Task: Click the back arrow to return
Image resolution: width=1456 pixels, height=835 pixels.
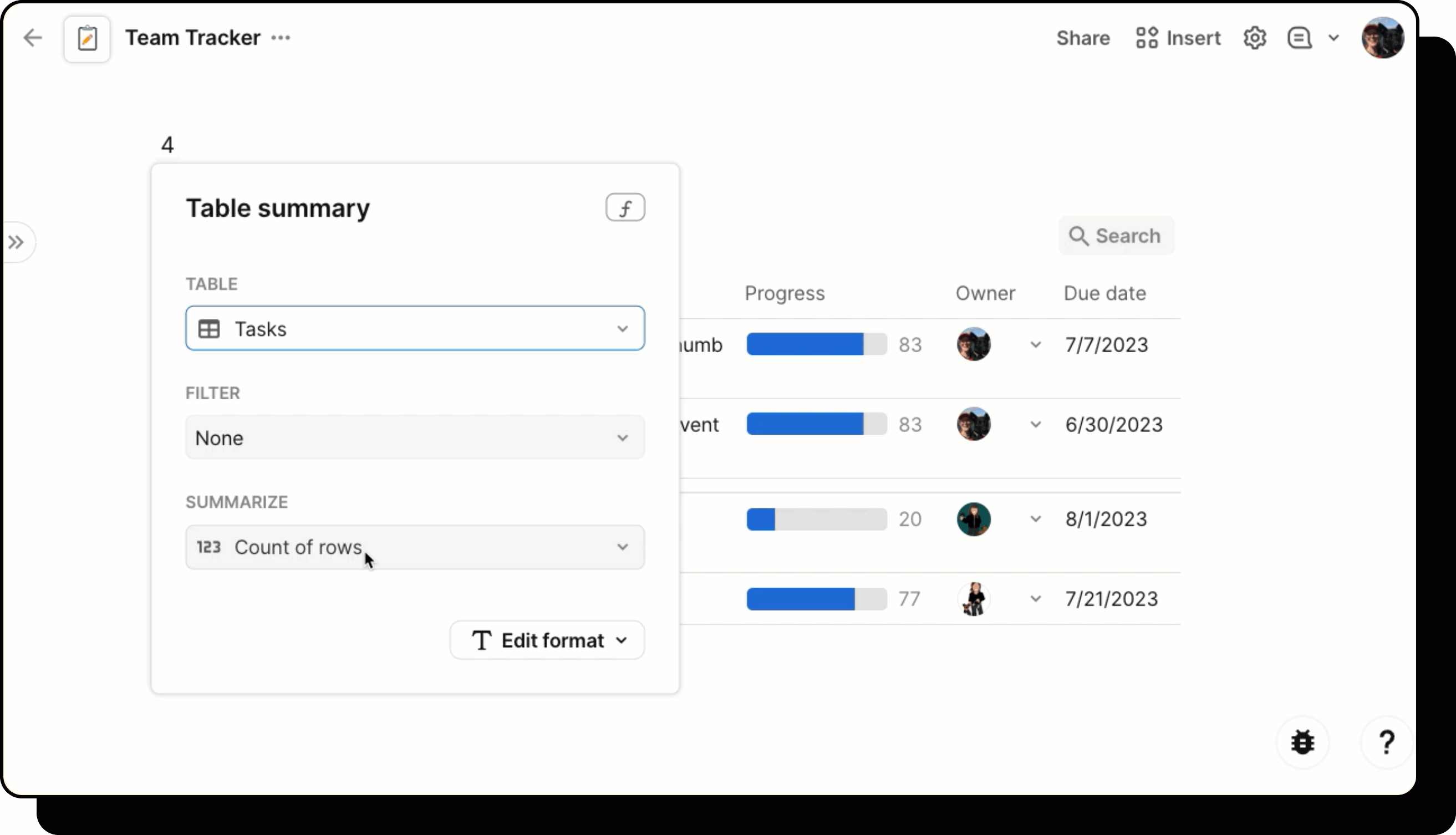Action: coord(33,38)
